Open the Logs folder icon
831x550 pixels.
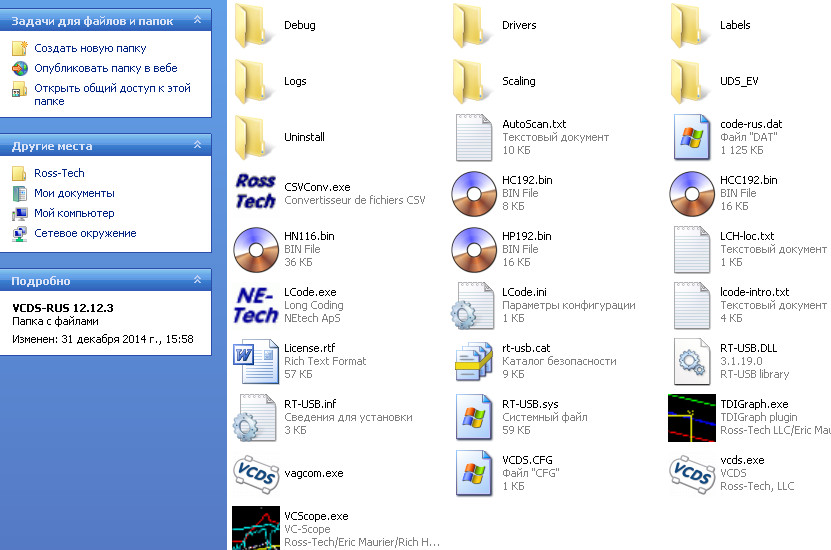[x=254, y=81]
